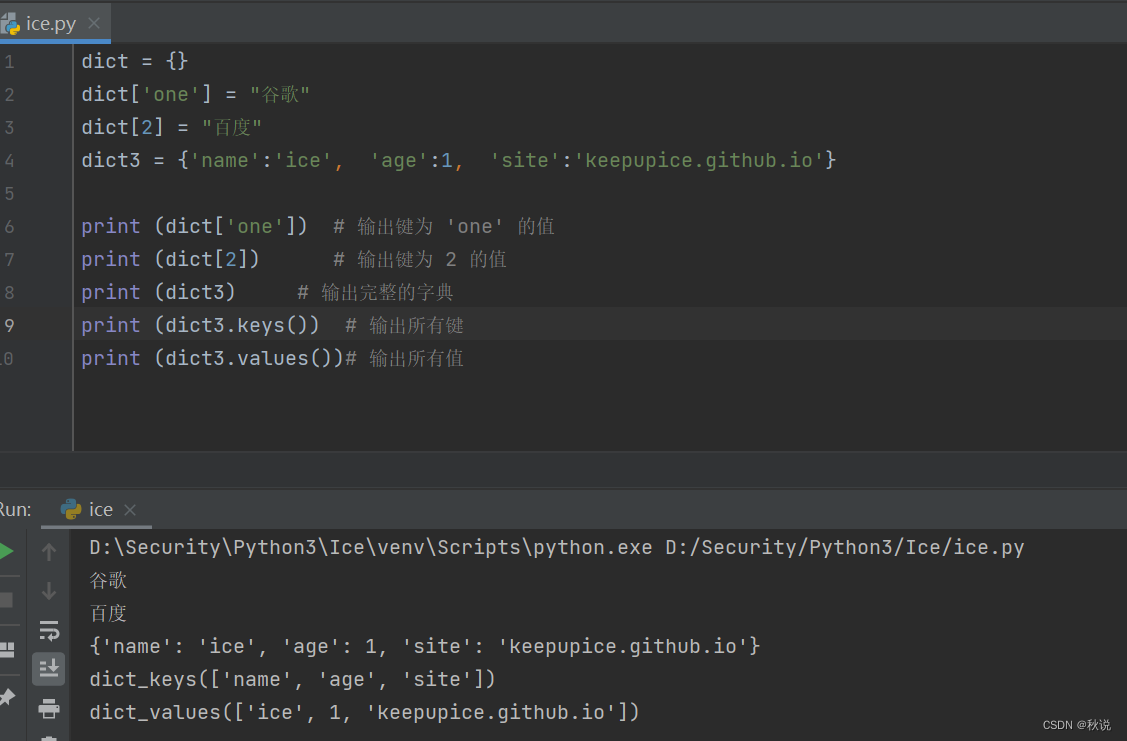
Task: Click the Run: panel label
Action: tap(15, 509)
